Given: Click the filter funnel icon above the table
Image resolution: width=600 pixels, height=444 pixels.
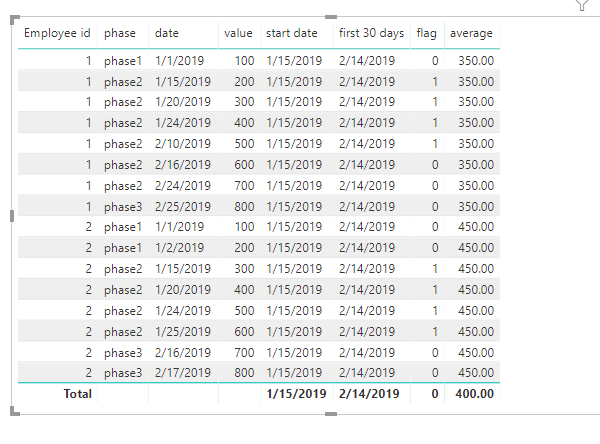Looking at the screenshot, I should [x=582, y=5].
